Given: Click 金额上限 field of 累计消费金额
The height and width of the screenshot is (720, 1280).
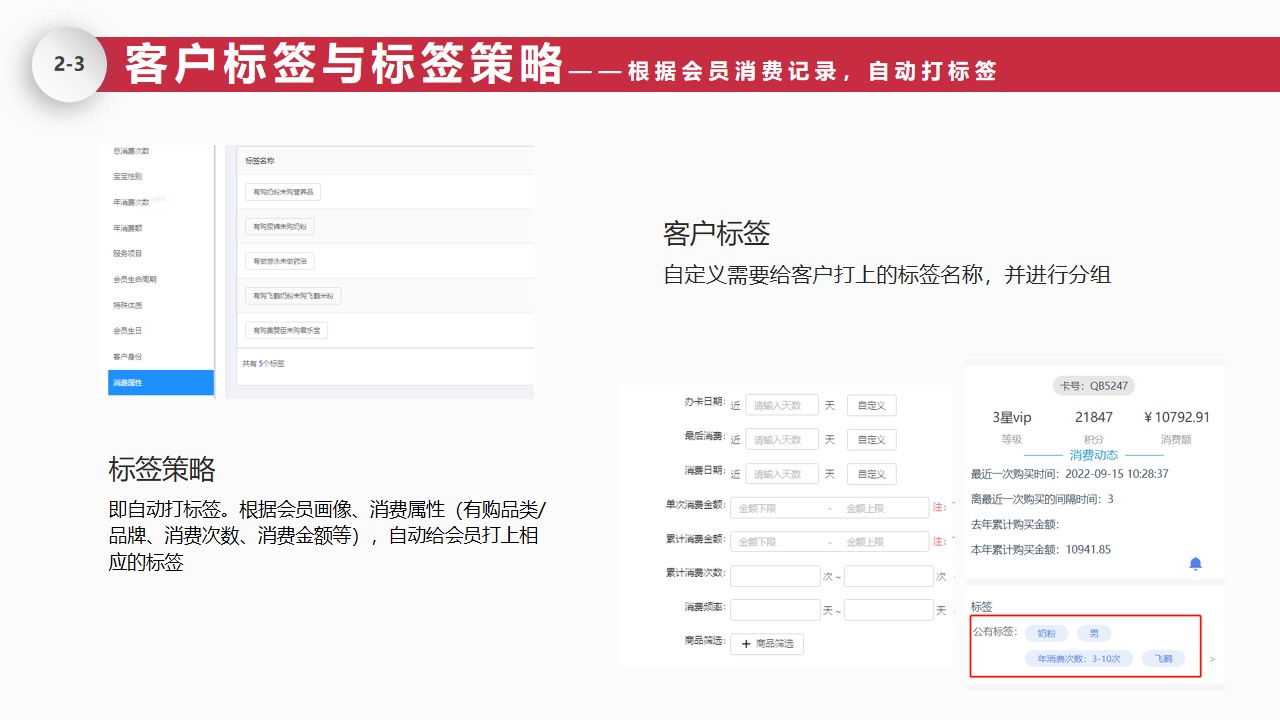Looking at the screenshot, I should 883,542.
